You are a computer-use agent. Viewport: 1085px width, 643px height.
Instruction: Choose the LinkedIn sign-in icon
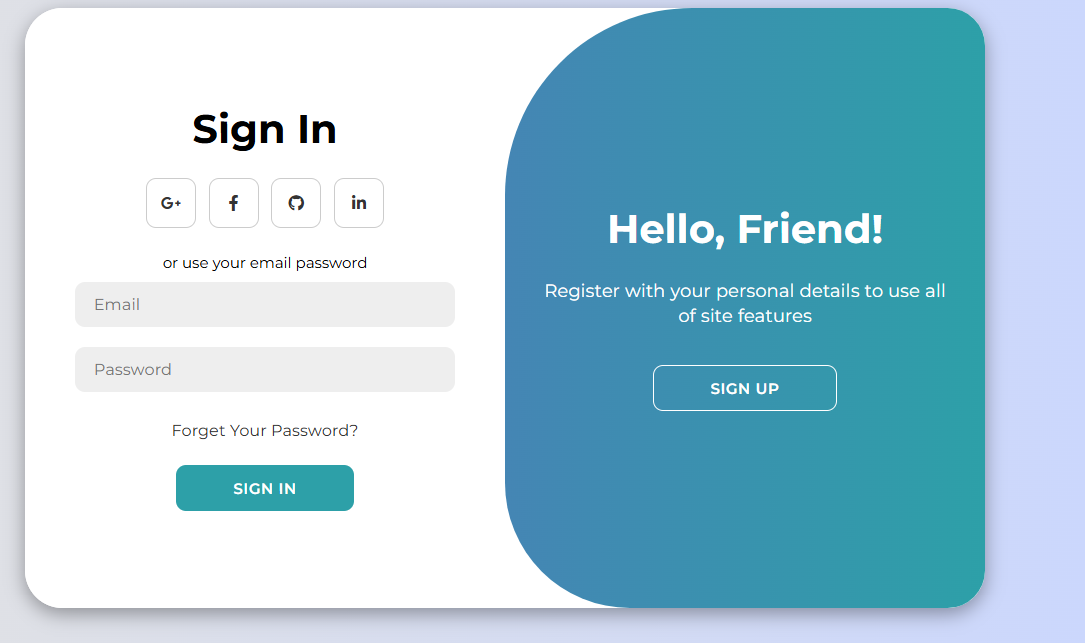point(358,202)
